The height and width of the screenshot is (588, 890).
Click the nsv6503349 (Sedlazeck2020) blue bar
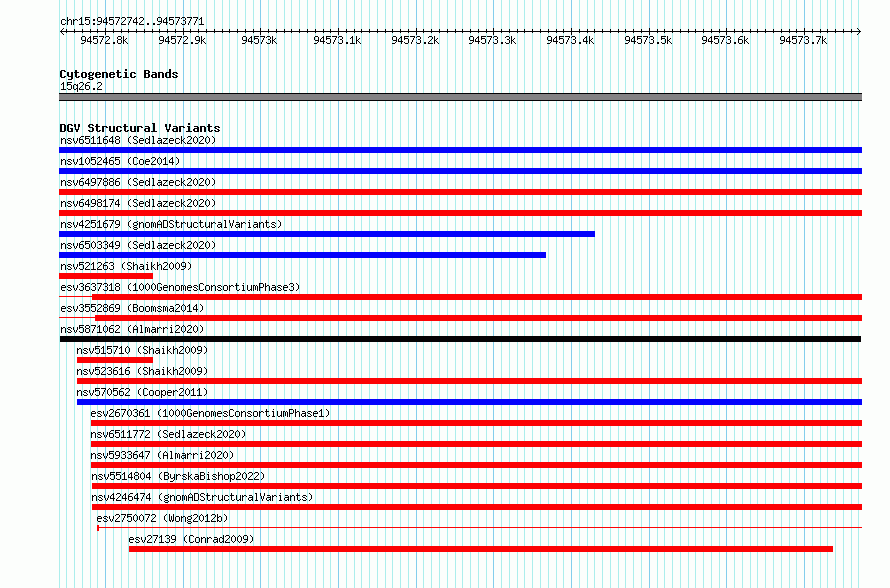point(303,255)
